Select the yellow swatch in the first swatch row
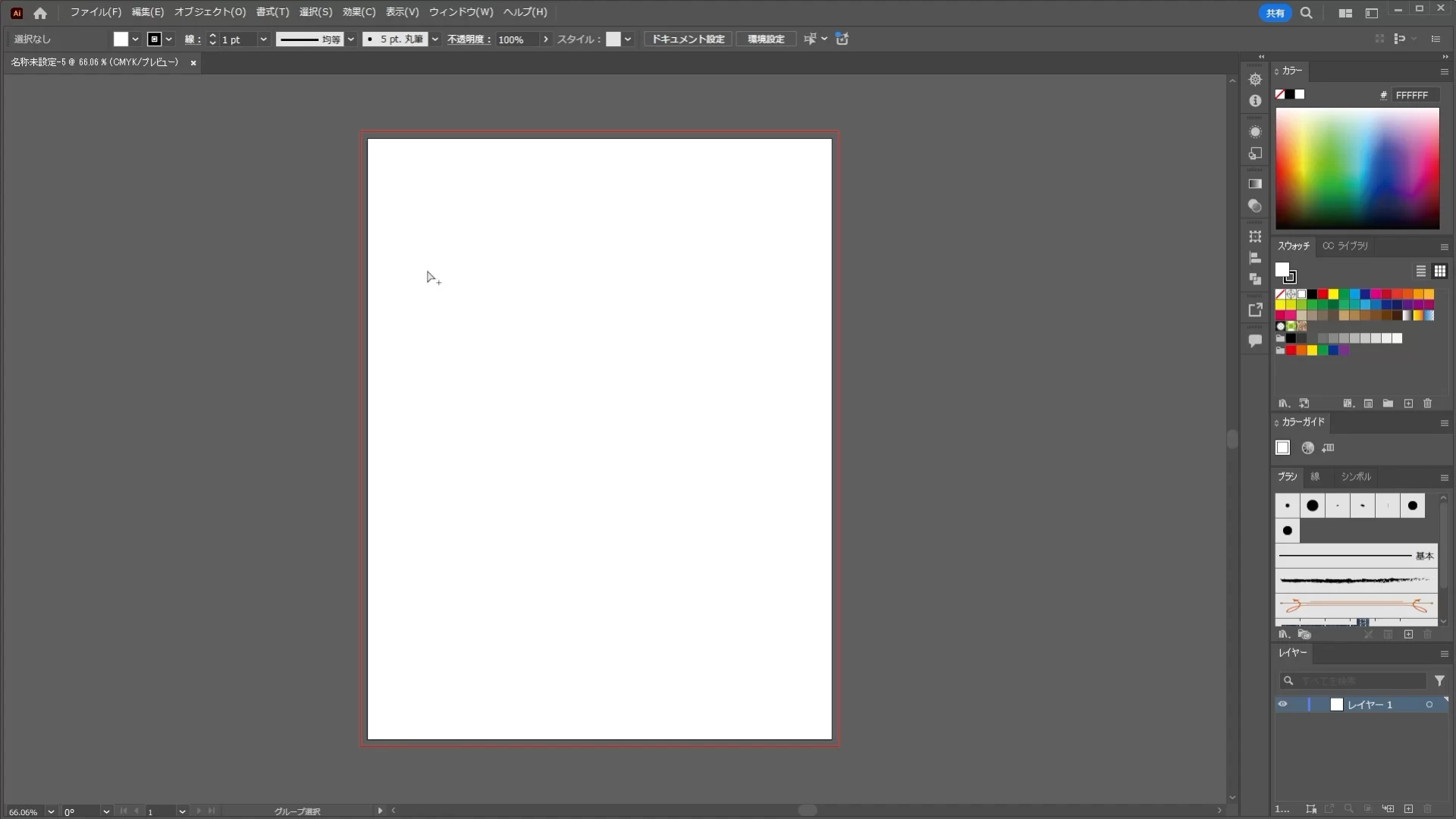1456x819 pixels. coord(1333,294)
